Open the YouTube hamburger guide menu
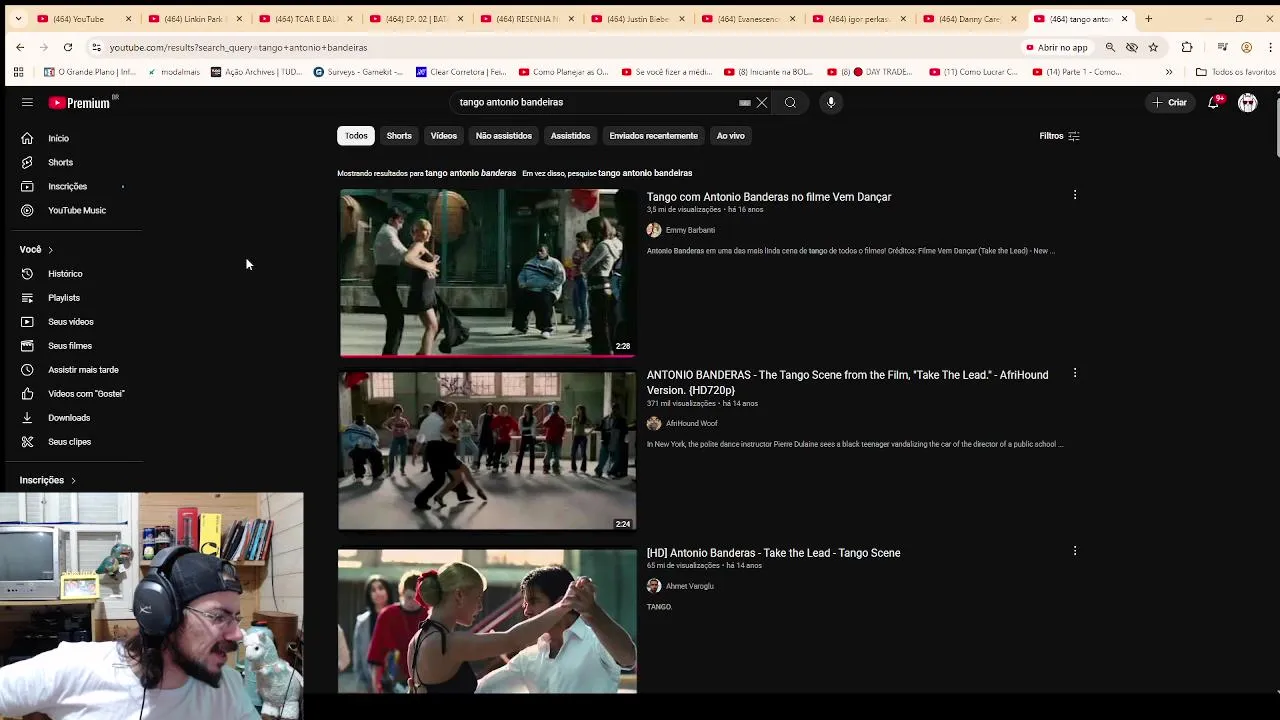This screenshot has width=1280, height=720. coord(27,102)
